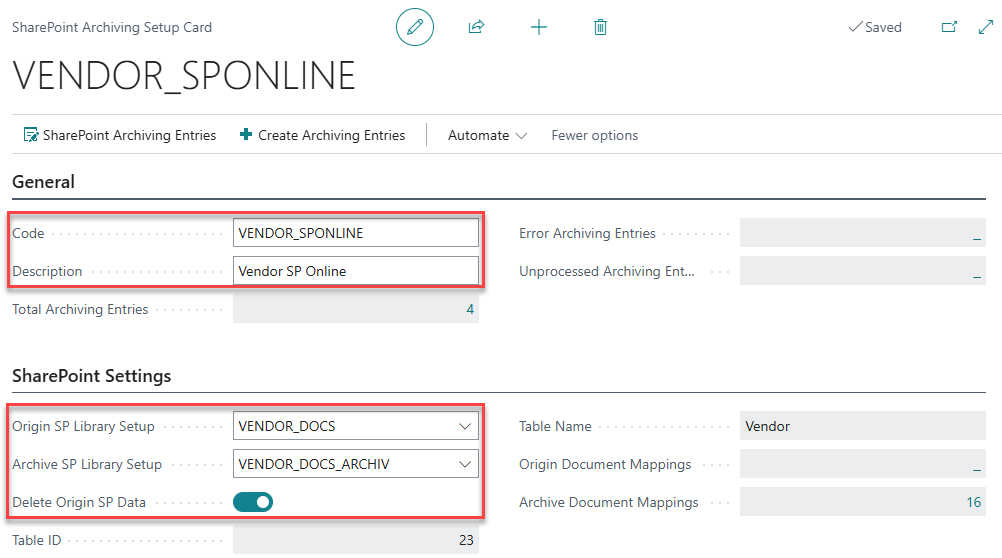Open card in new window icon
This screenshot has width=1002, height=558.
pyautogui.click(x=949, y=27)
